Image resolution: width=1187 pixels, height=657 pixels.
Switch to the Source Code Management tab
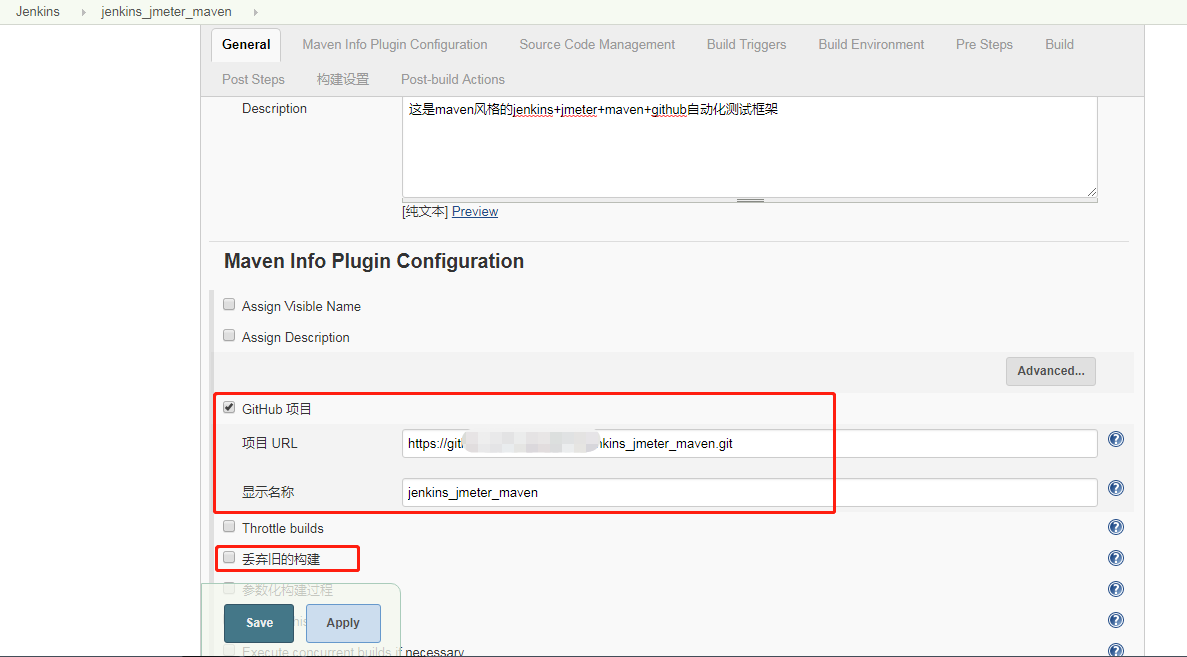(x=596, y=44)
